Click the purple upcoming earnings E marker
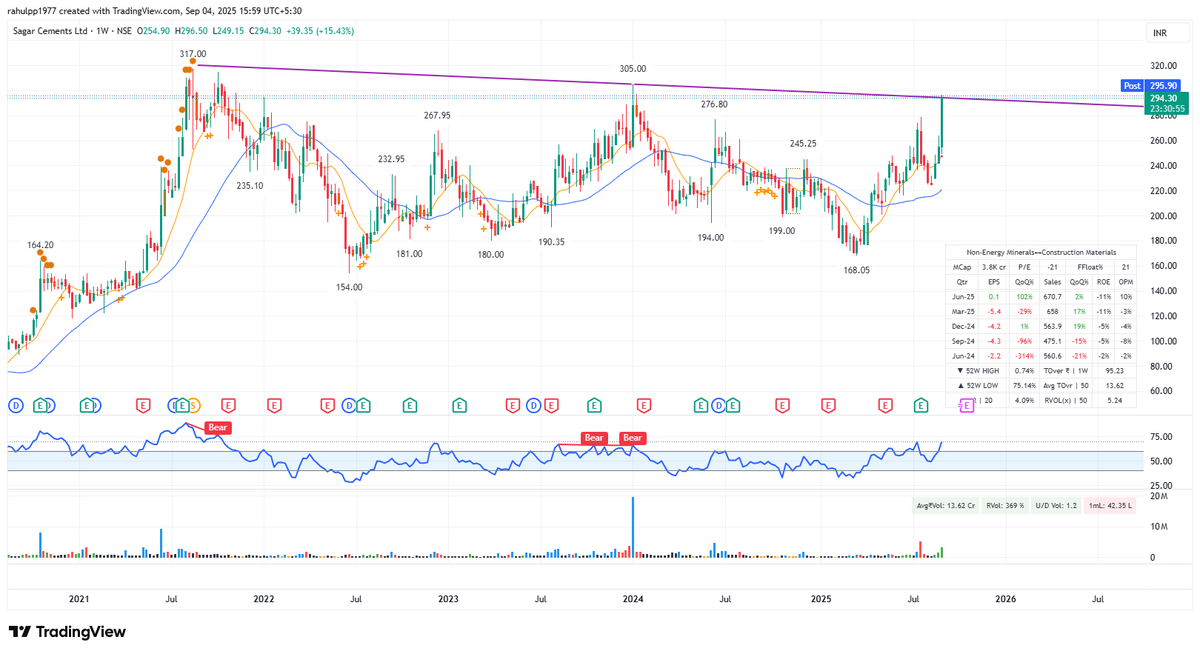Image resolution: width=1200 pixels, height=654 pixels. [x=967, y=405]
